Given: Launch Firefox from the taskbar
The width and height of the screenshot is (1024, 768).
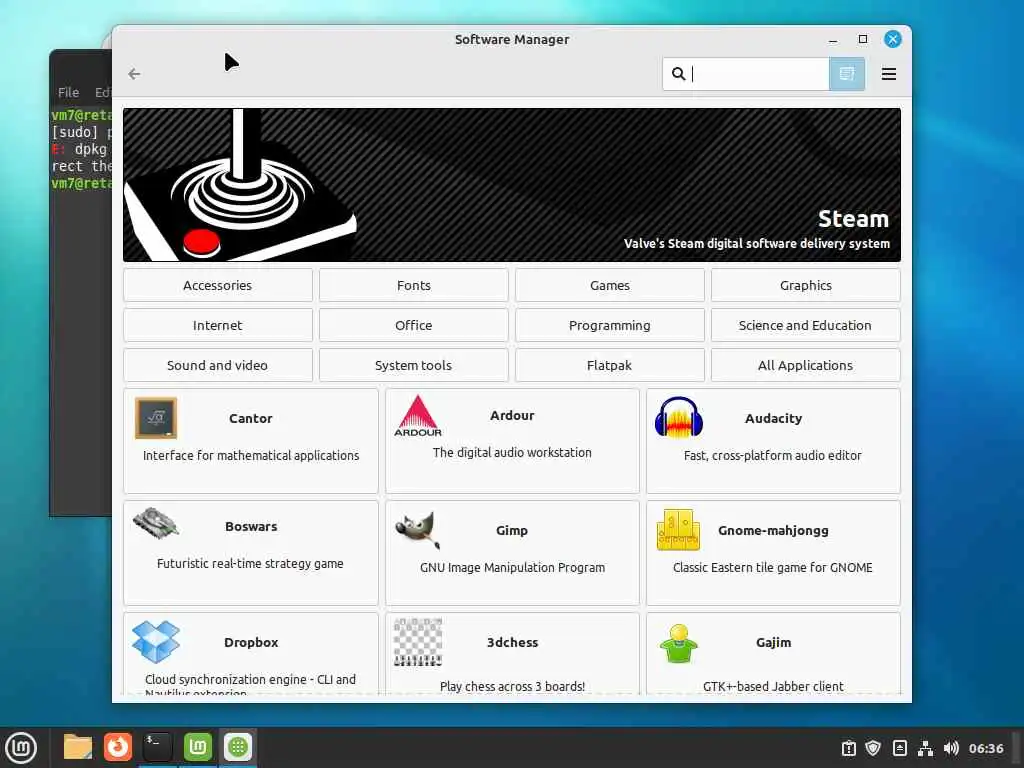Looking at the screenshot, I should tap(118, 747).
